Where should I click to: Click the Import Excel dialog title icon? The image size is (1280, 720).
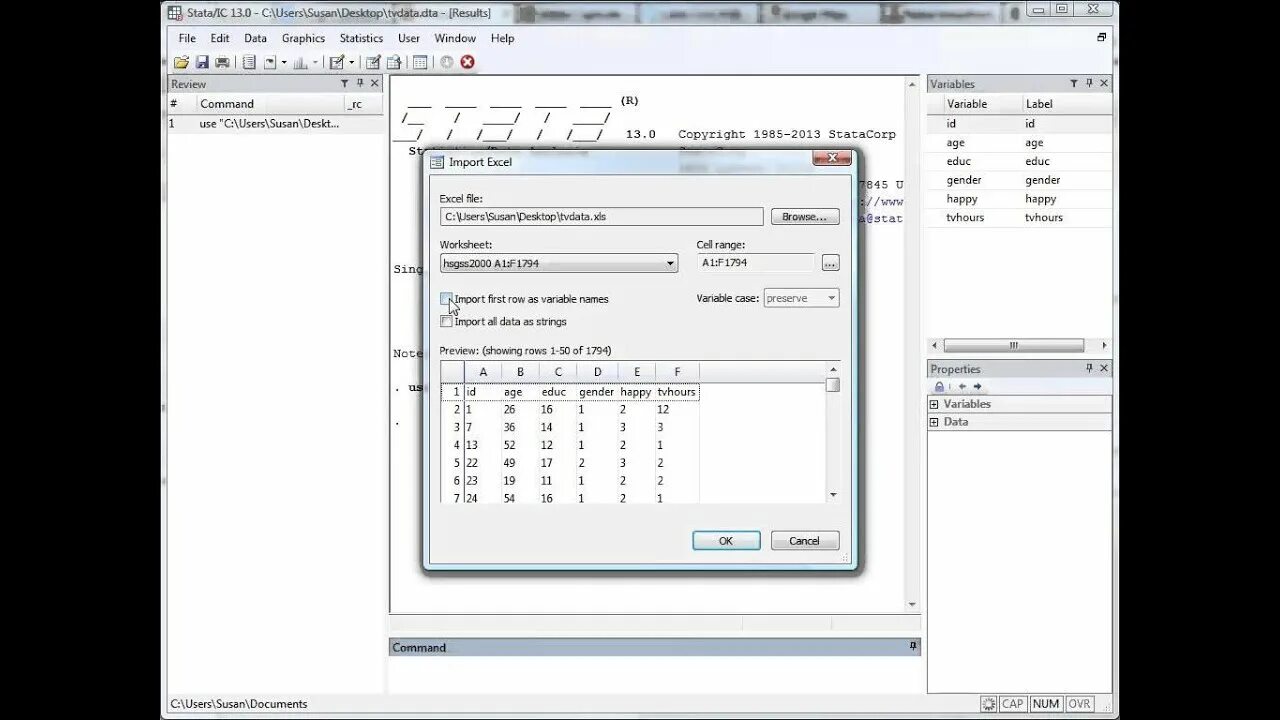click(x=437, y=162)
